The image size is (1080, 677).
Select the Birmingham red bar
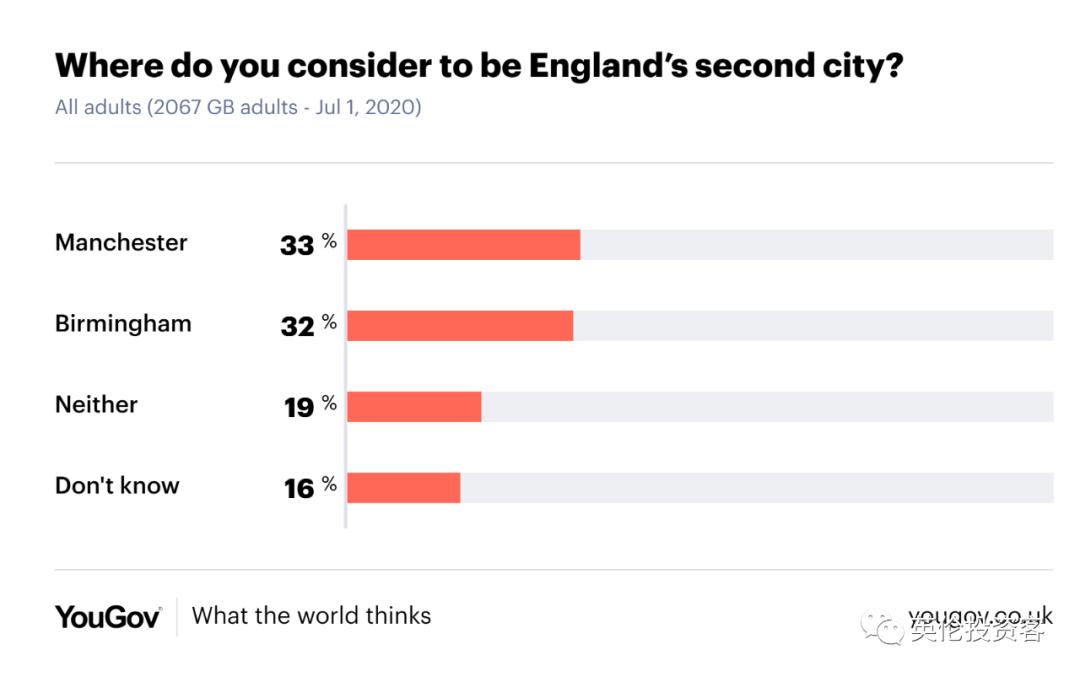click(x=460, y=326)
